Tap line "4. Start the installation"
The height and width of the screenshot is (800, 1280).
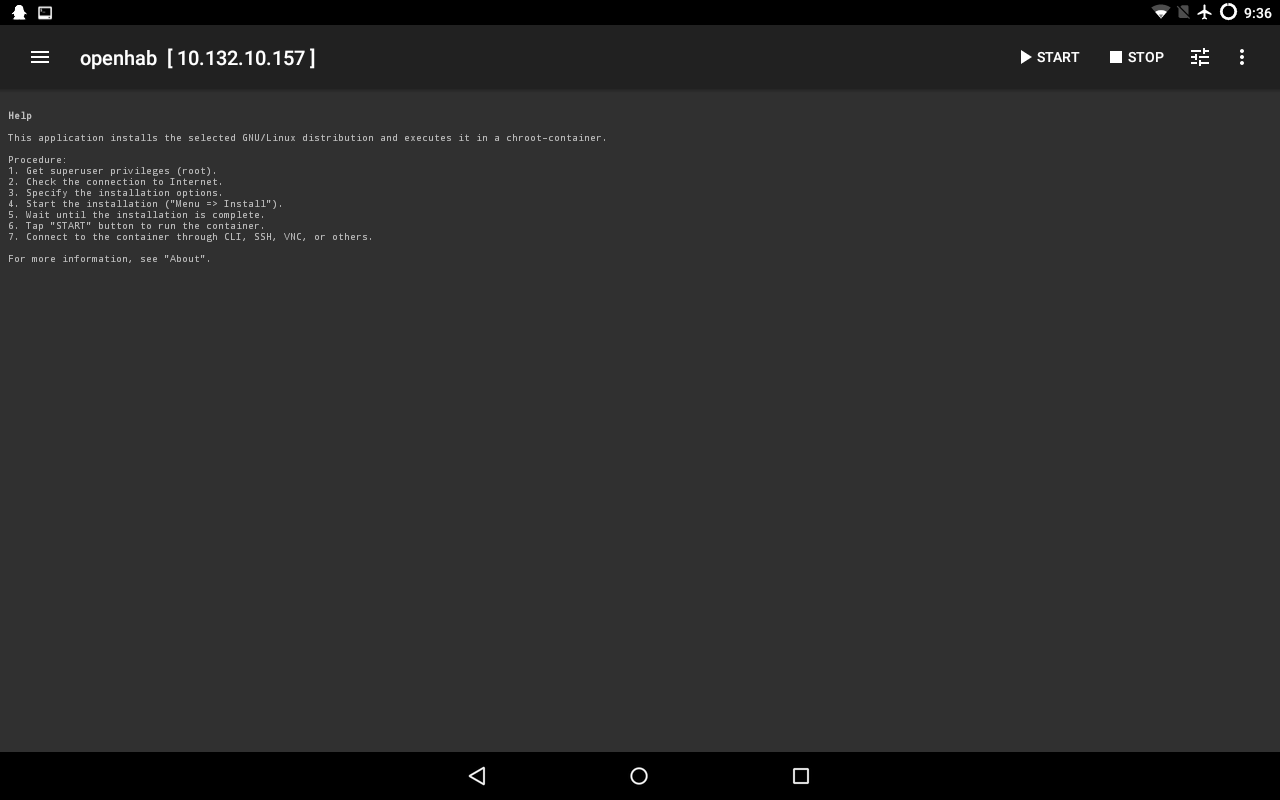click(x=145, y=204)
